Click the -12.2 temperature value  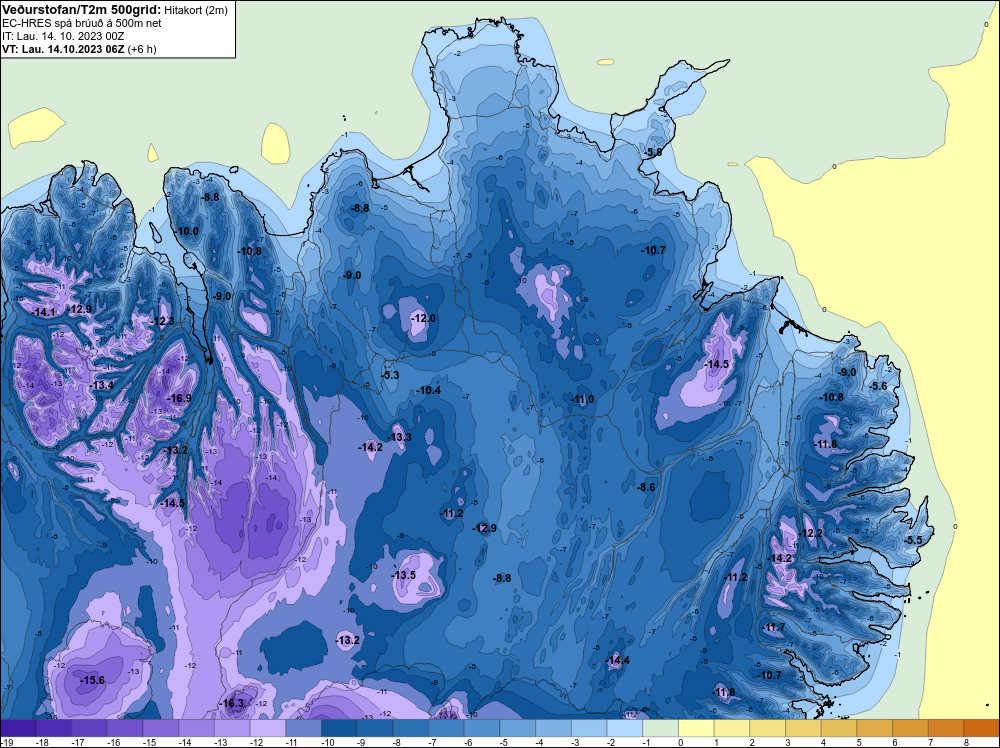(811, 533)
